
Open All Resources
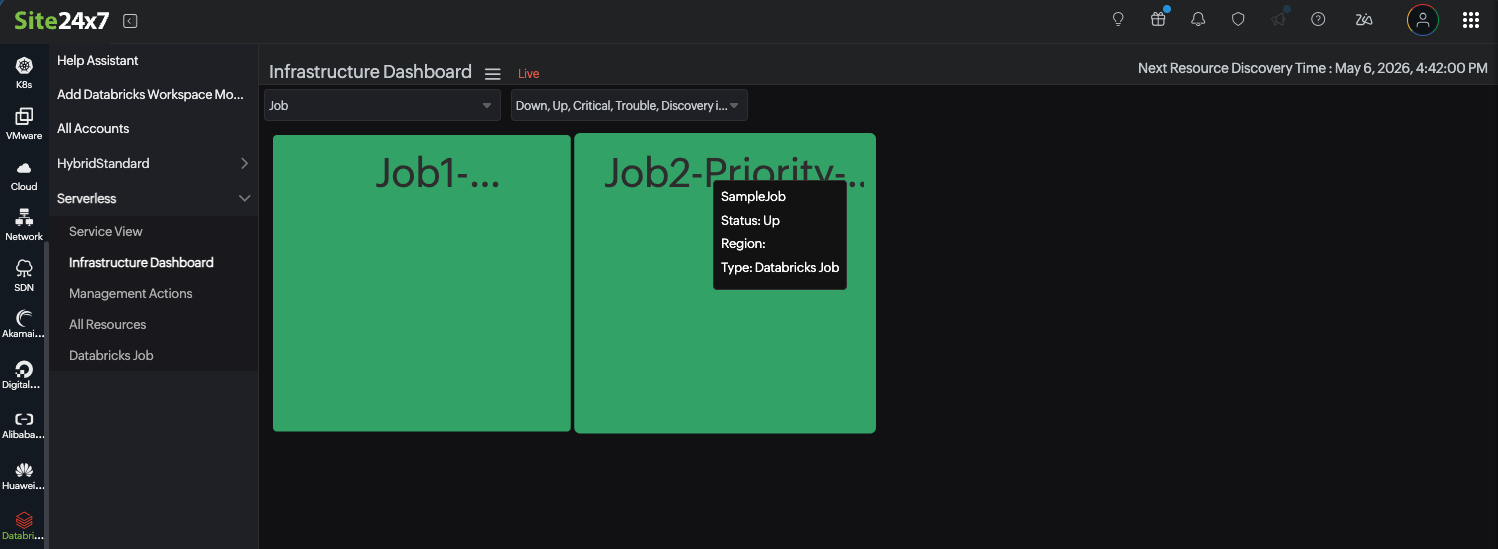pyautogui.click(x=107, y=324)
